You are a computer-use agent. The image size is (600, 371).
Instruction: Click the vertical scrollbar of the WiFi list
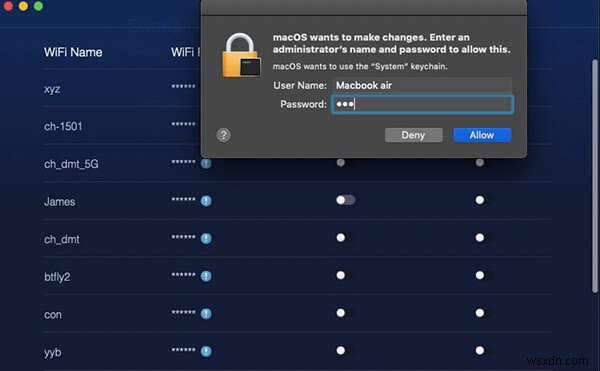point(594,176)
